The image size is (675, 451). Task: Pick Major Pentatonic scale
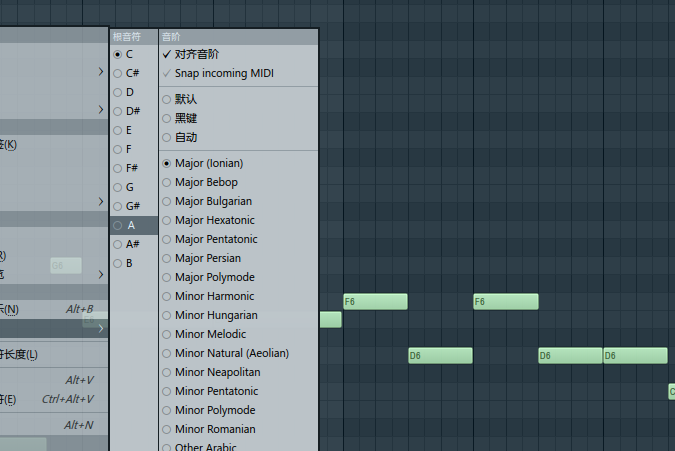[238, 239]
